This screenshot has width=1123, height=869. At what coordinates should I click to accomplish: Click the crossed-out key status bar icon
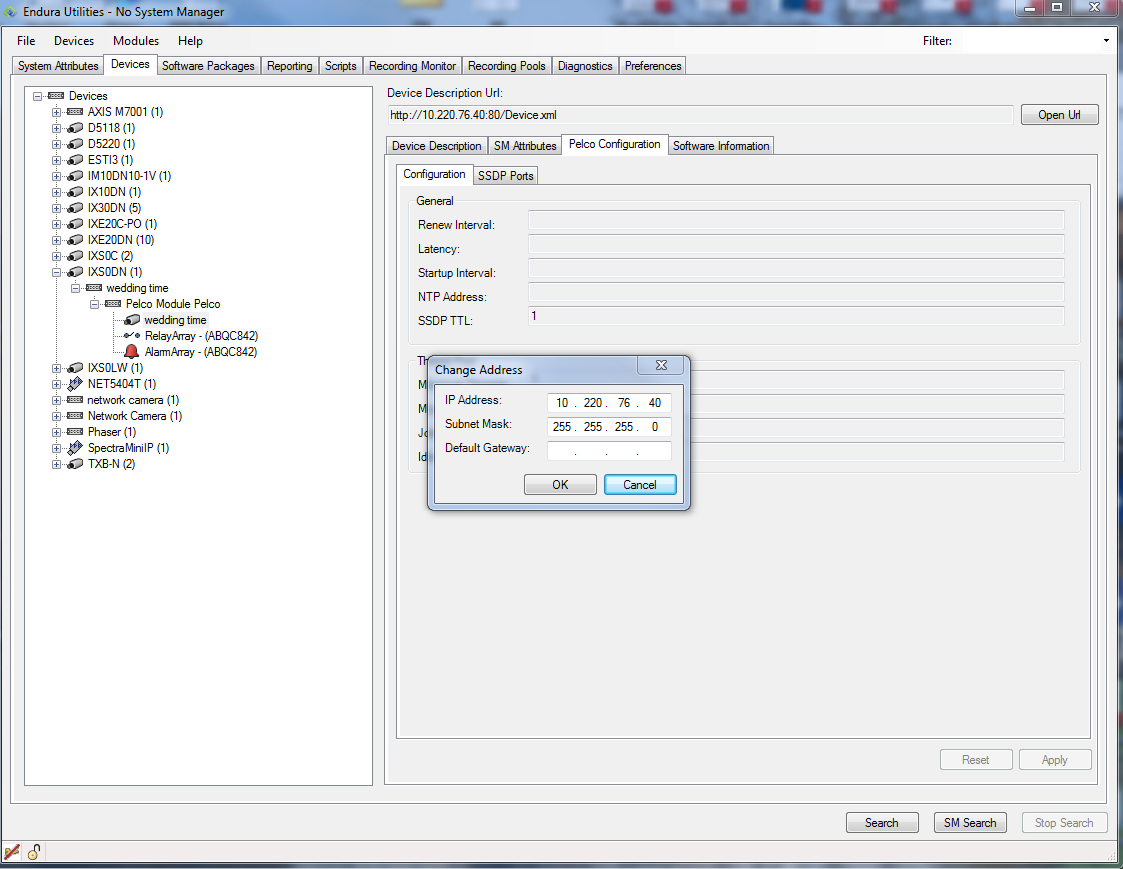tap(12, 852)
